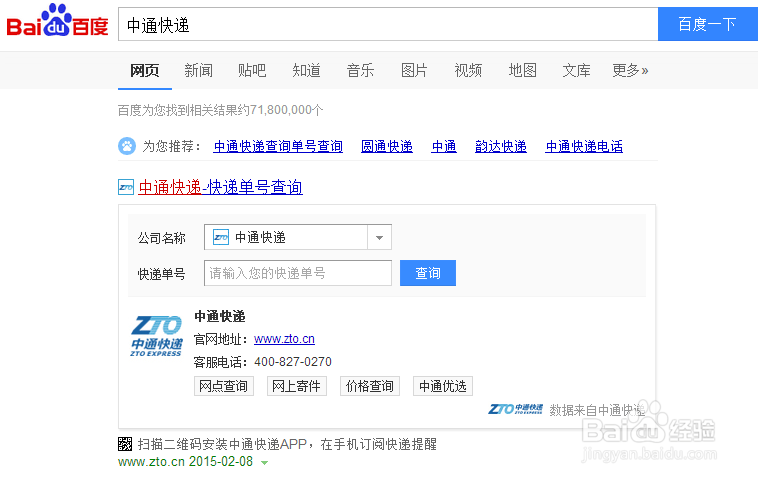758x481 pixels.
Task: Expand the green arrow after 2015-02-08
Action: (264, 463)
